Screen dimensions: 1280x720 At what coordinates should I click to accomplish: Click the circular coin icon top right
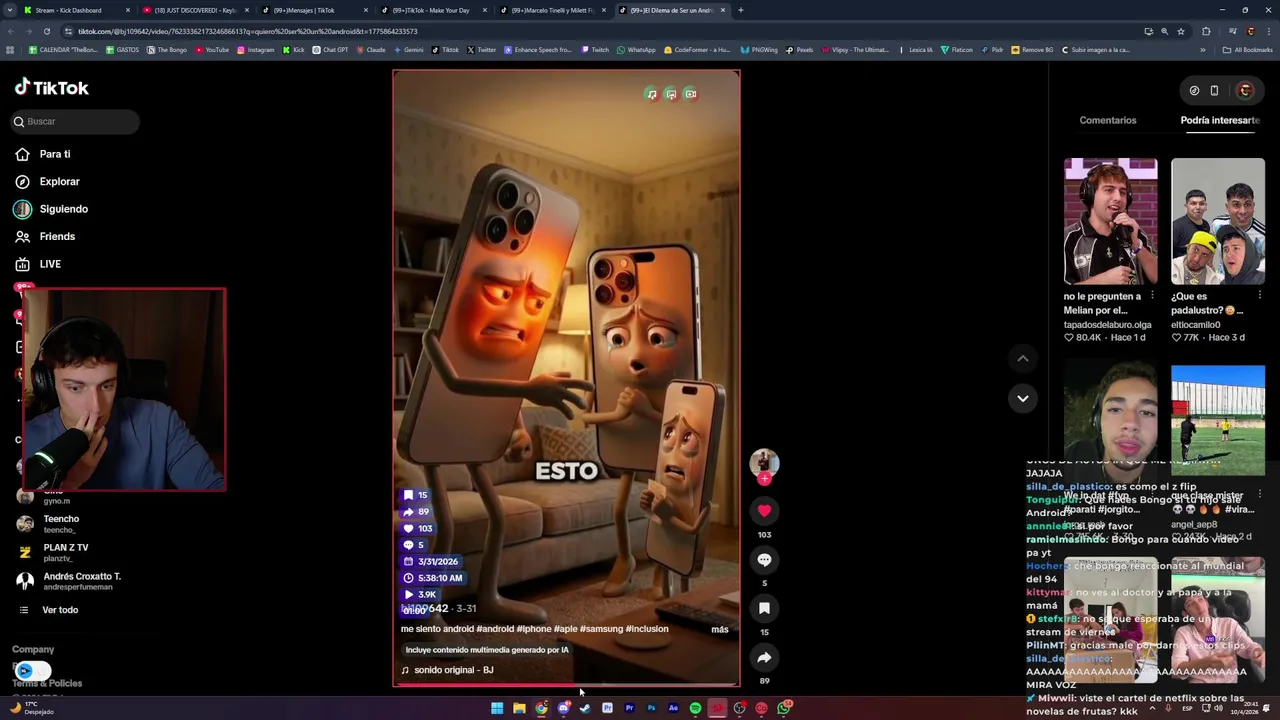pyautogui.click(x=1194, y=90)
